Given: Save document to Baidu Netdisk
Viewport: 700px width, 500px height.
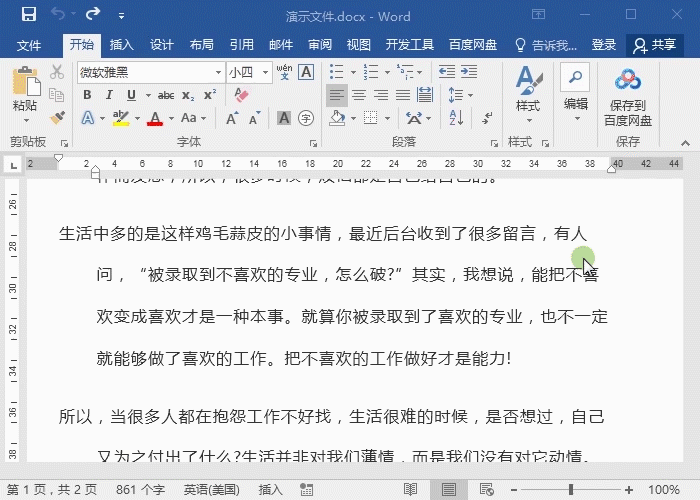Looking at the screenshot, I should pyautogui.click(x=627, y=98).
